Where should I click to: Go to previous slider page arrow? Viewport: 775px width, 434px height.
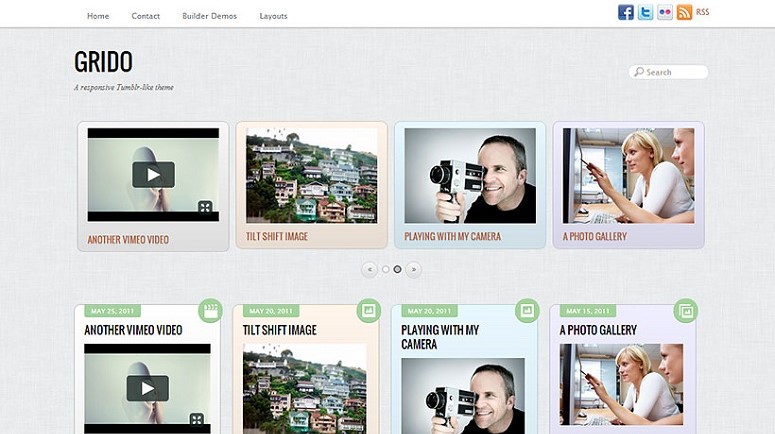[370, 269]
